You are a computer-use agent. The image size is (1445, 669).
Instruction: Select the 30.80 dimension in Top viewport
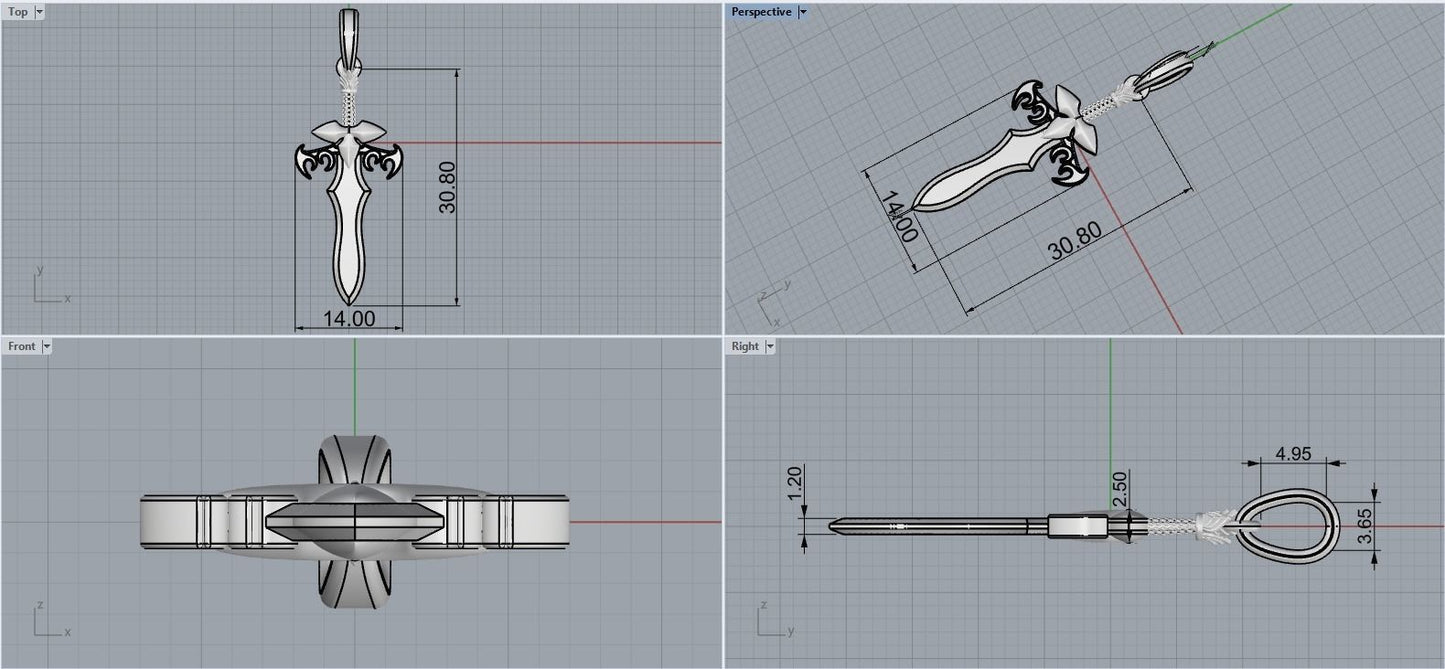coord(447,187)
